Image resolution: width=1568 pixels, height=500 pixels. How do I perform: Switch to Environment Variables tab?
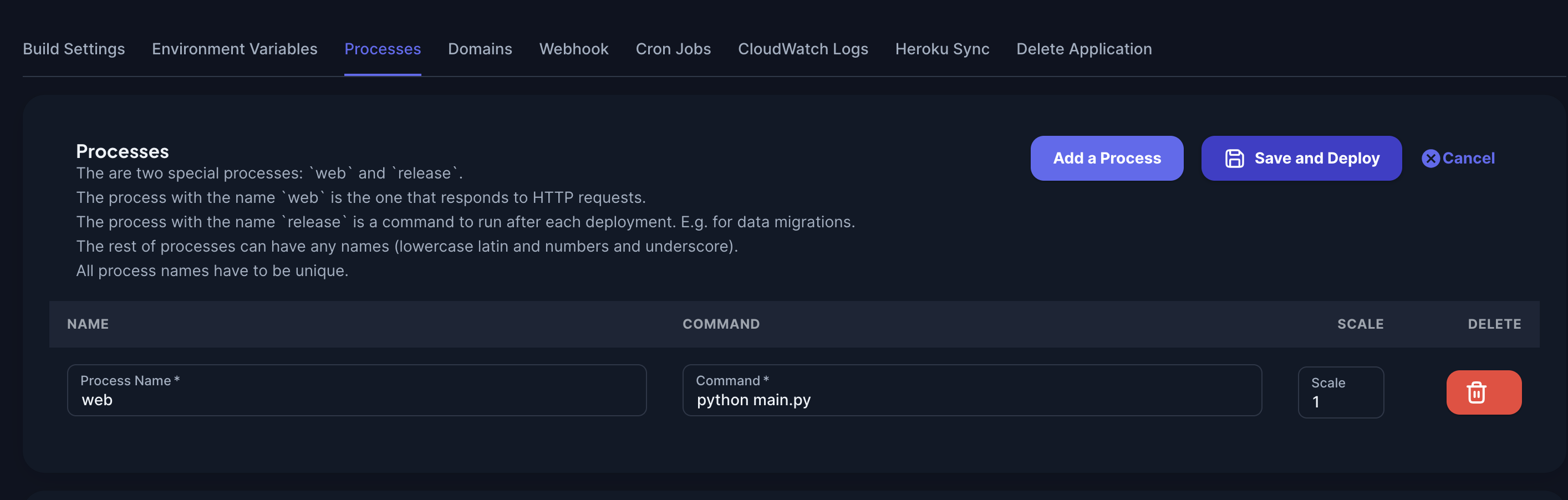(235, 49)
